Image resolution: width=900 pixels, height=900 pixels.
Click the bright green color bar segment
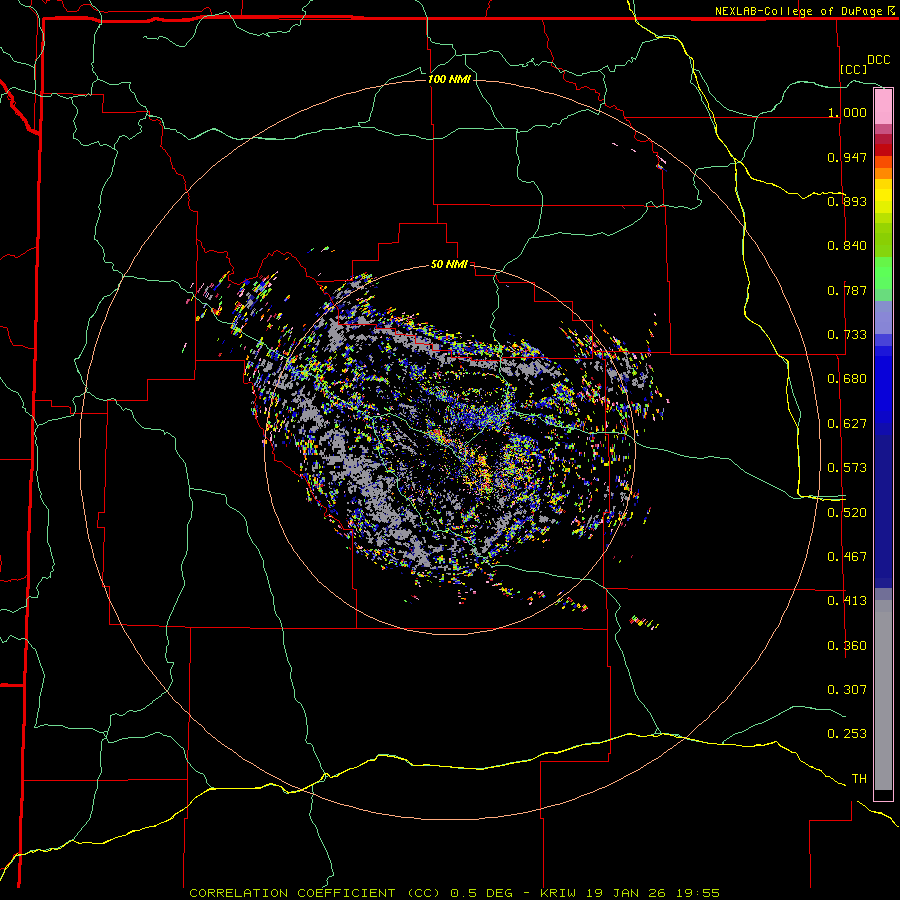coord(883,273)
